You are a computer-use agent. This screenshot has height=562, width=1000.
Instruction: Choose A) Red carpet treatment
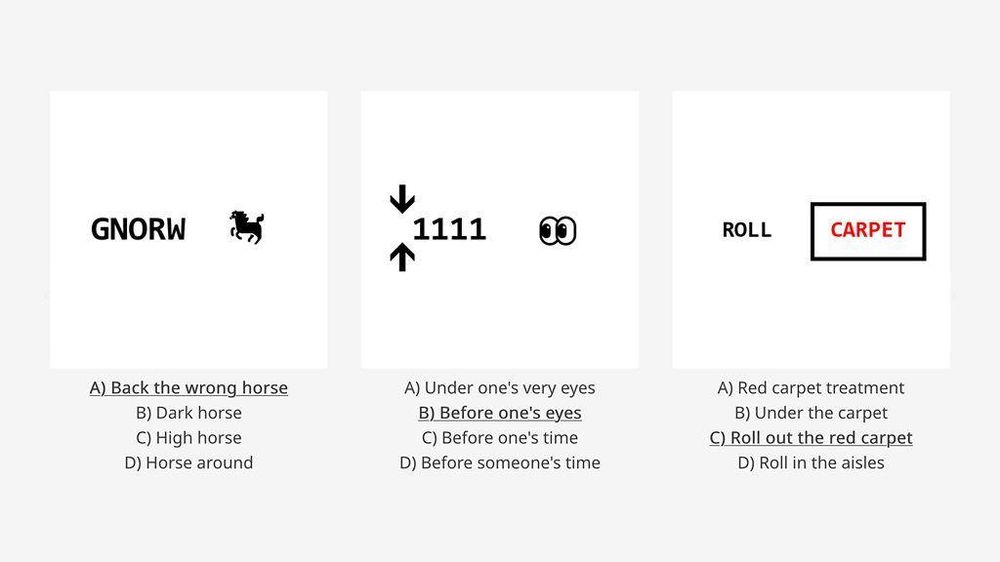pos(811,388)
